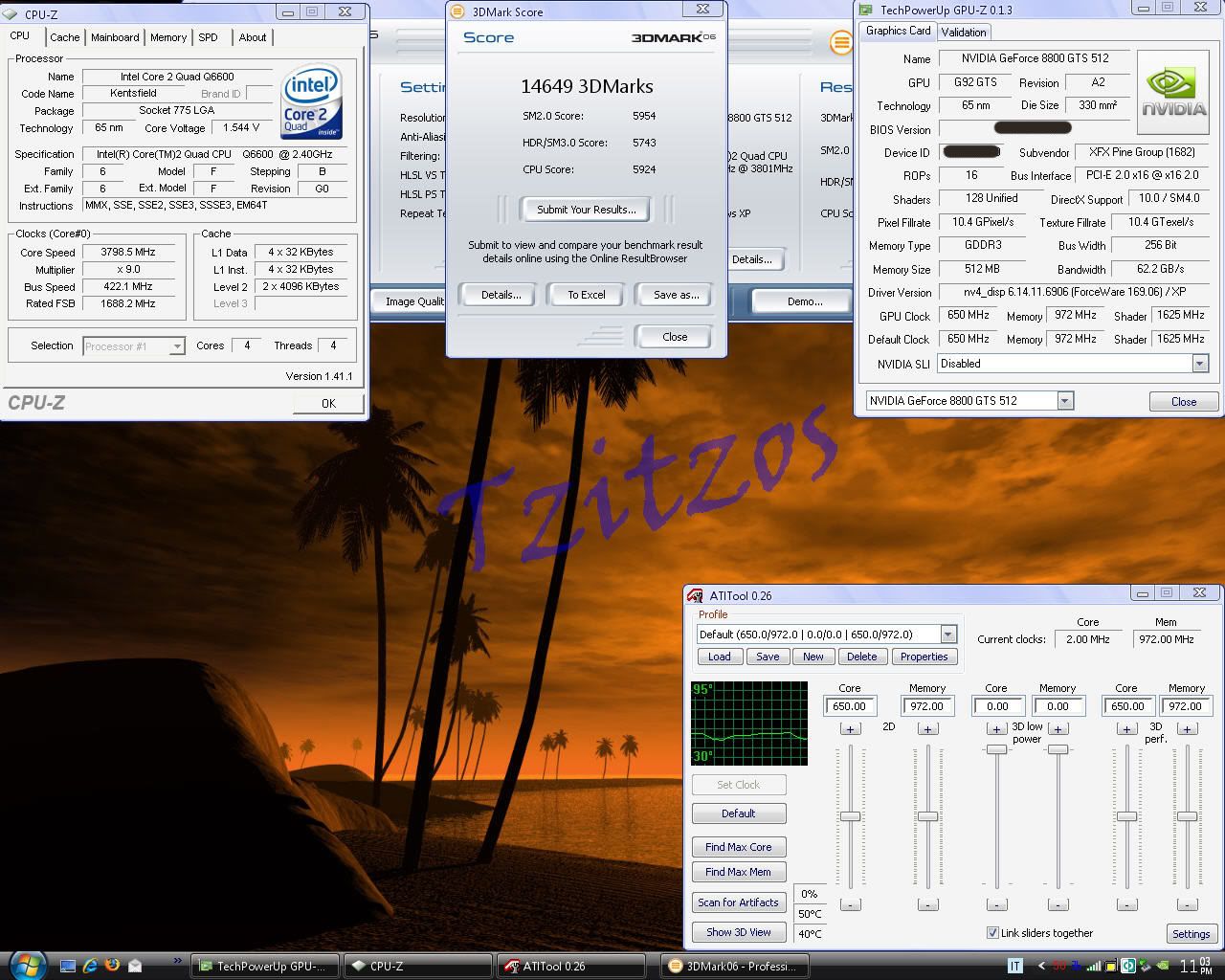Screen dimensions: 1225x980
Task: Open Internet Explorer from Quick Launch
Action: pos(90,966)
